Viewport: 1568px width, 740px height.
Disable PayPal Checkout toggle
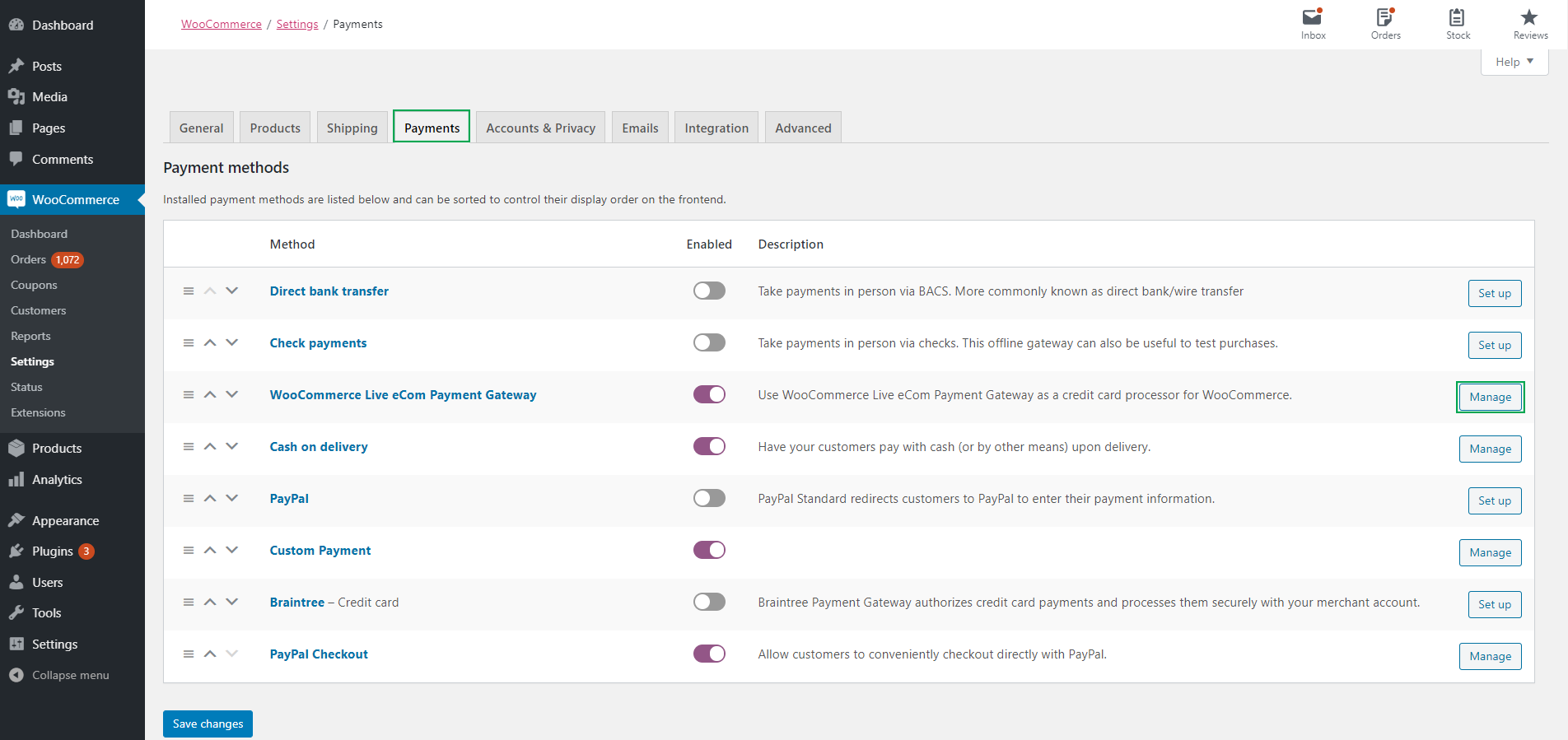pos(709,654)
